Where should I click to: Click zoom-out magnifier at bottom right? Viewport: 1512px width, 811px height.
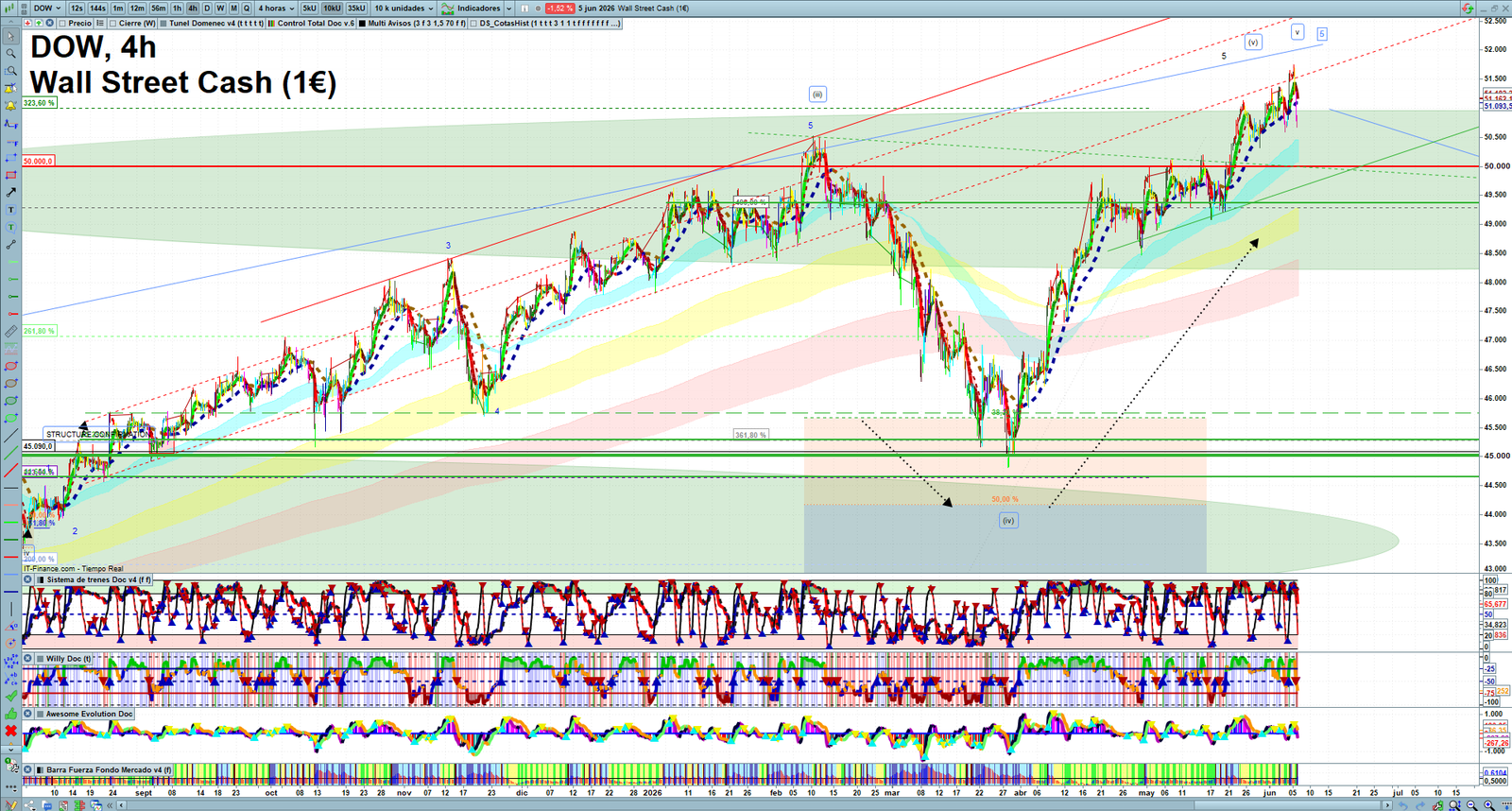1472,805
